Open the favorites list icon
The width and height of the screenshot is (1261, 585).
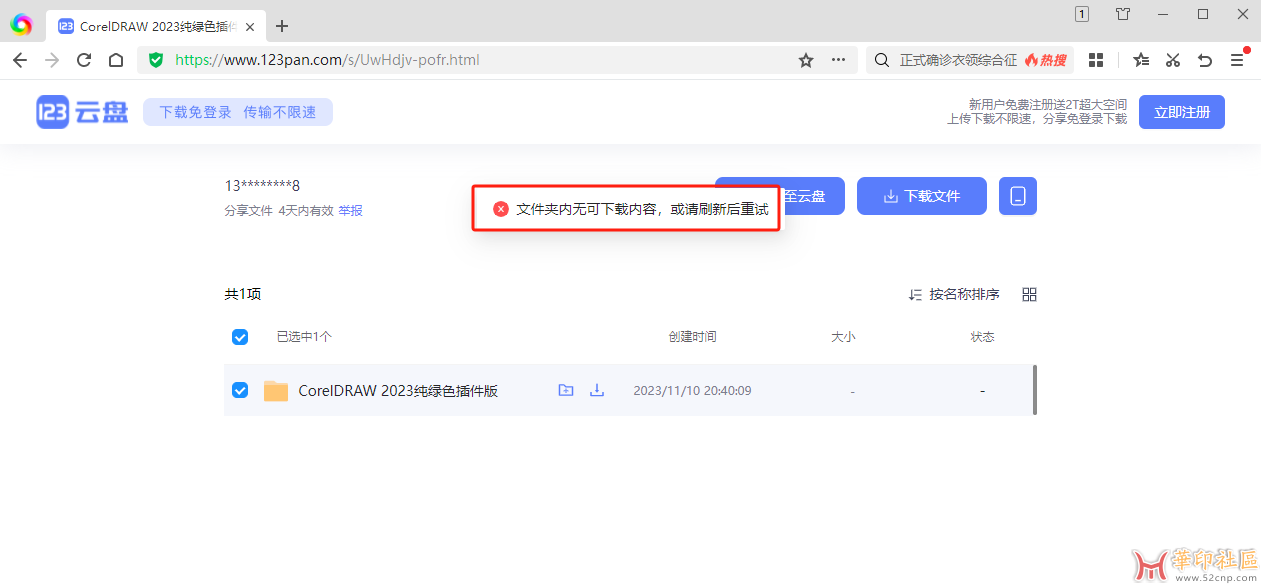pyautogui.click(x=1141, y=60)
